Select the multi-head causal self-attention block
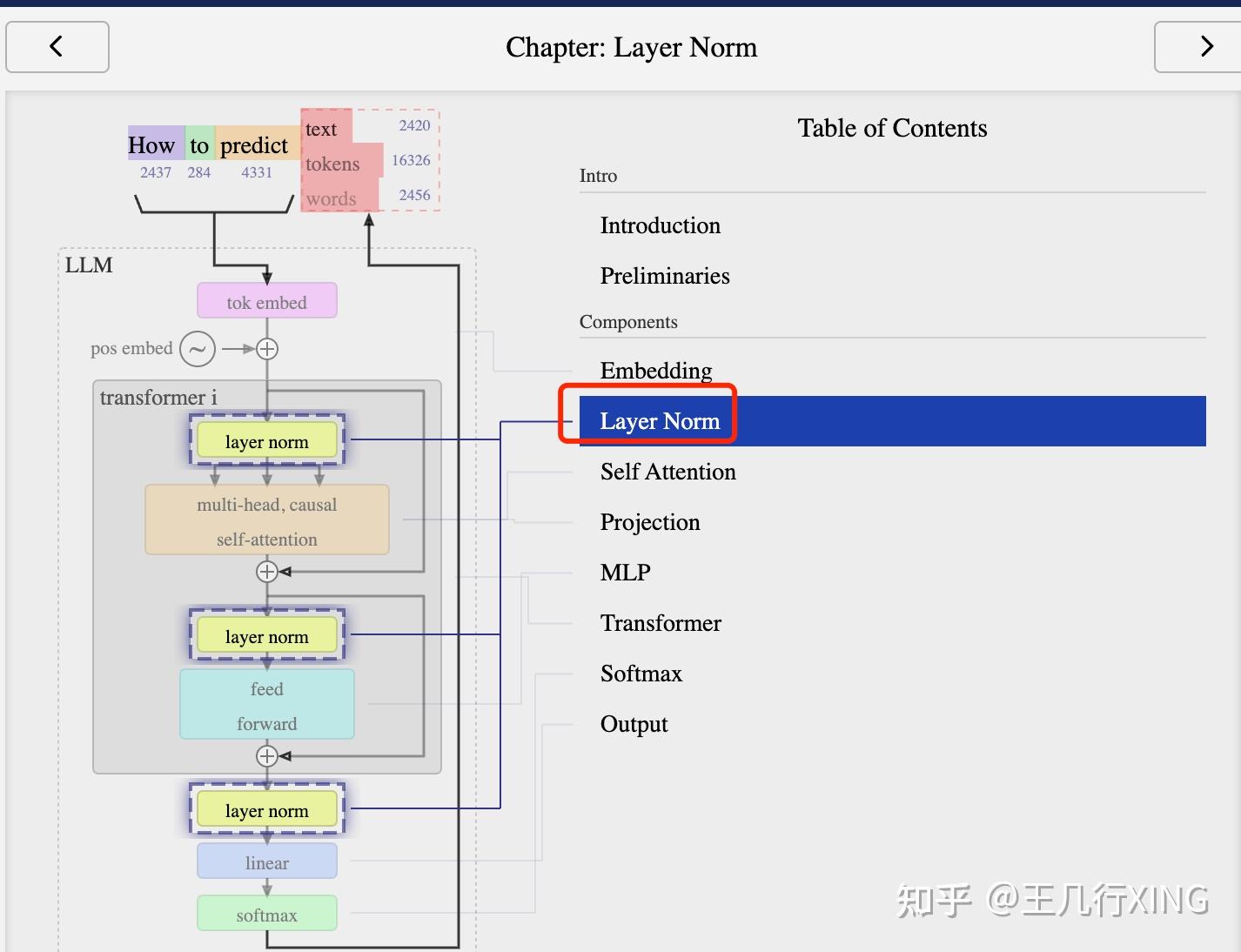Image resolution: width=1241 pixels, height=952 pixels. pos(266,520)
